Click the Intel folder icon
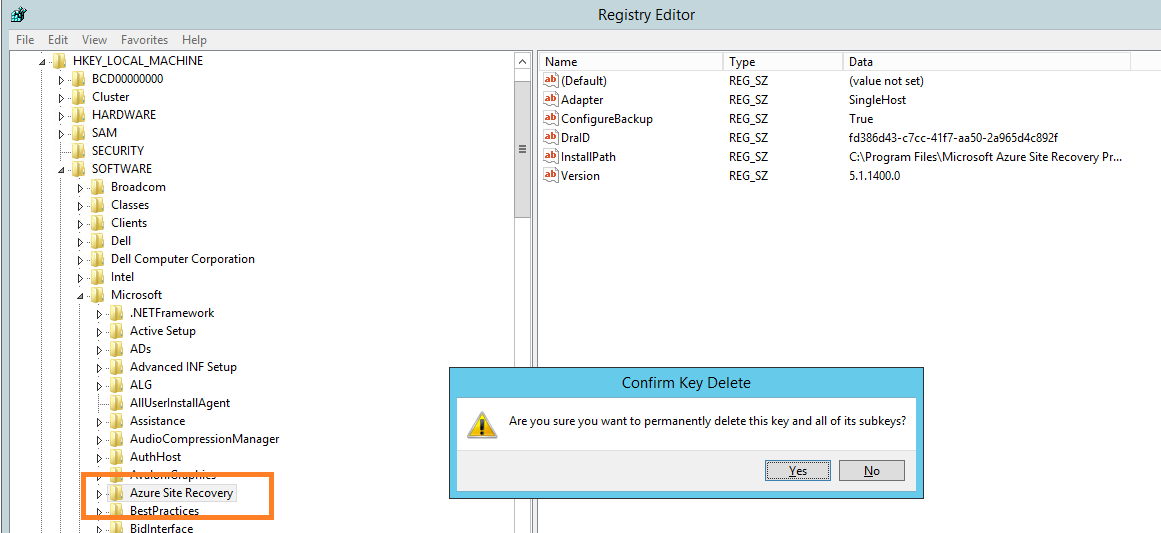Screen dimensions: 1161x533 click(98, 277)
